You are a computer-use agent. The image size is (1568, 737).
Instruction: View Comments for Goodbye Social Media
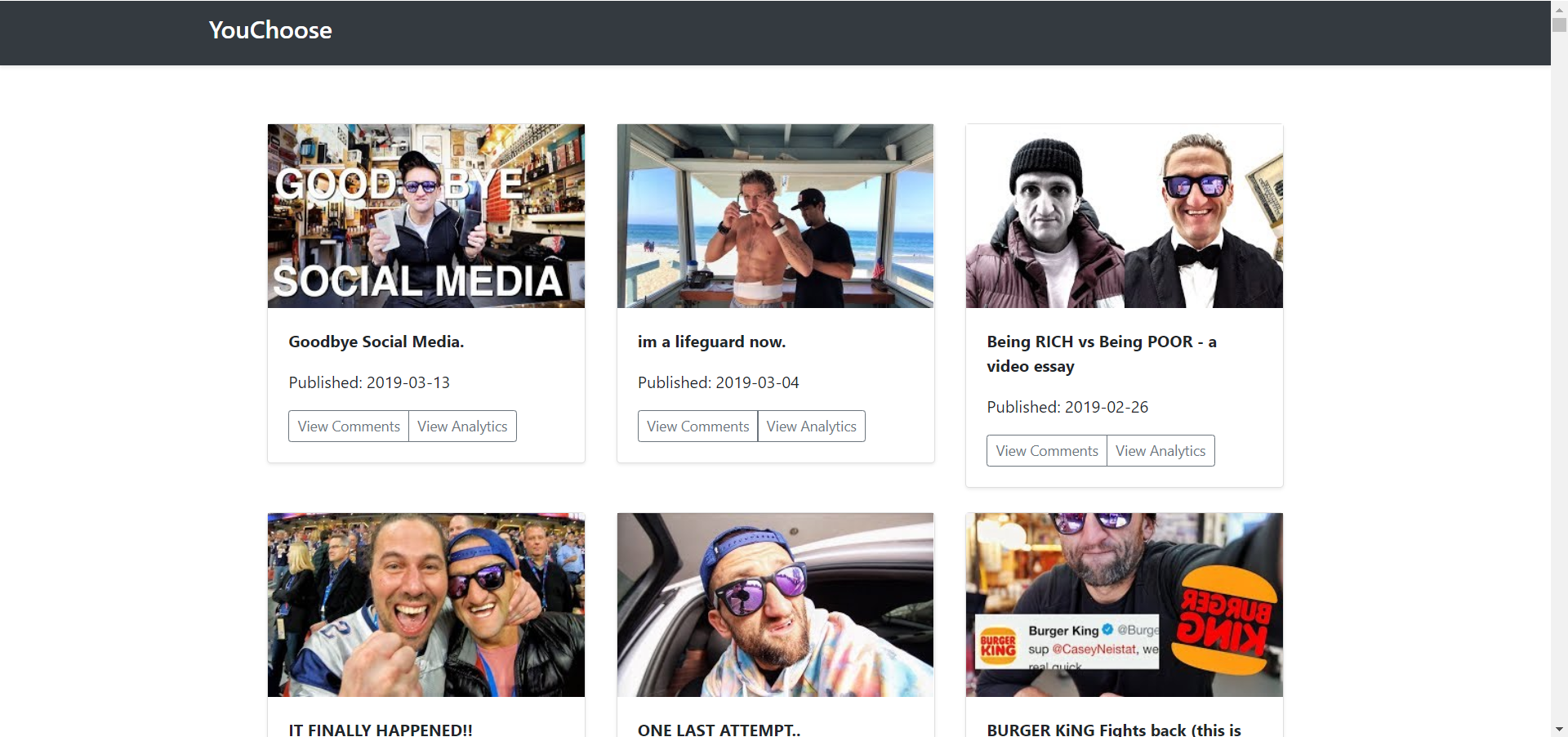click(x=349, y=427)
